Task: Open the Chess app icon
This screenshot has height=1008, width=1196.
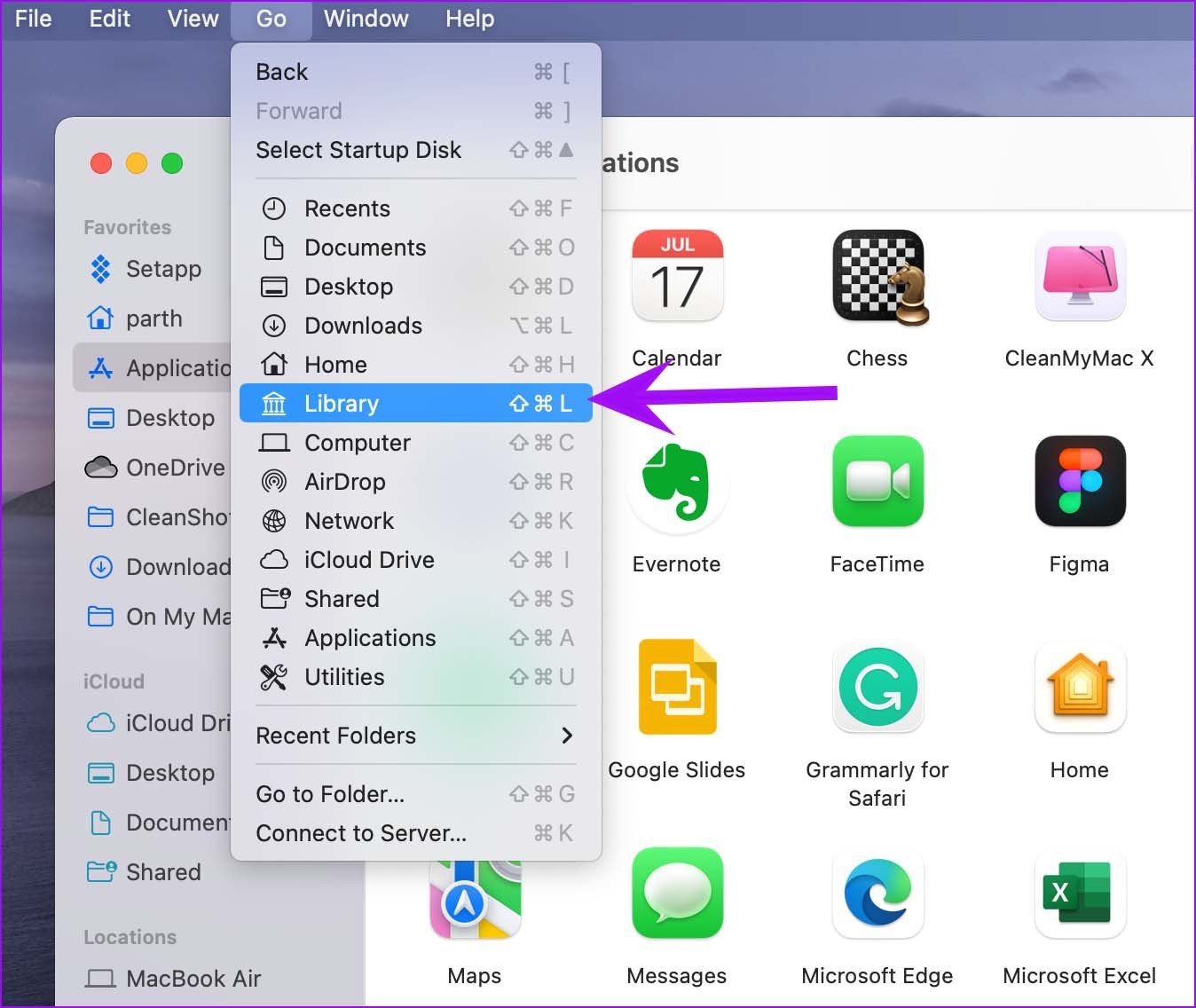Action: point(879,277)
